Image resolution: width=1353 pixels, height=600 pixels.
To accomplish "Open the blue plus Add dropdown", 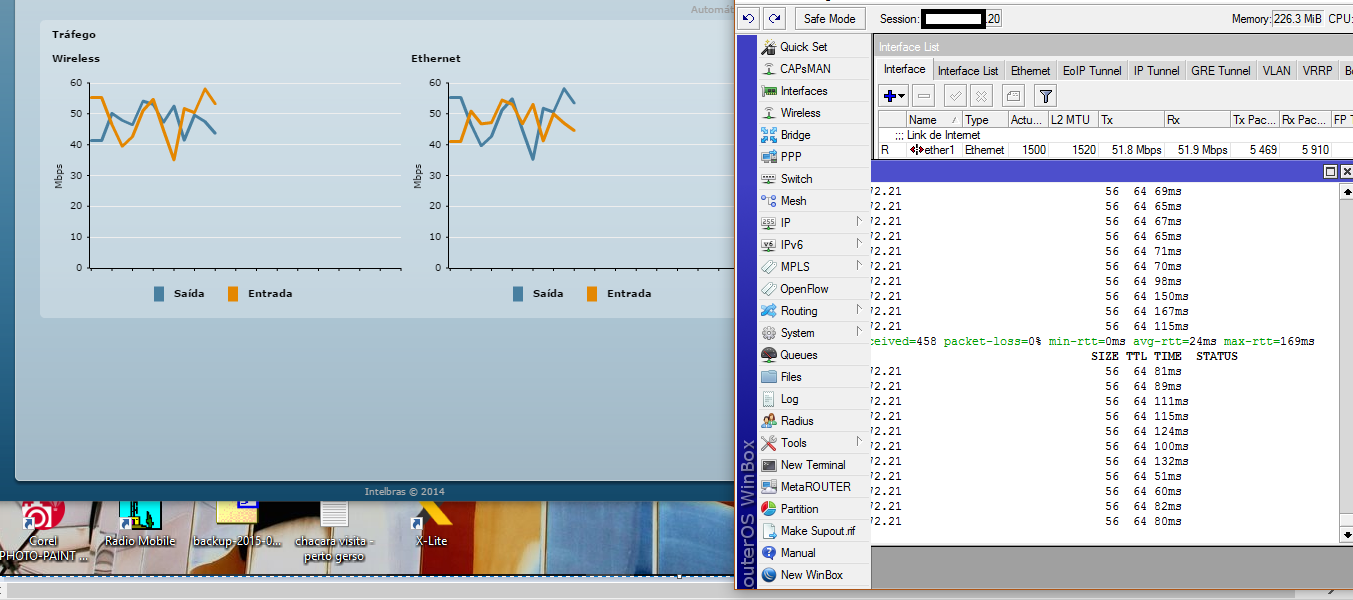I will (x=893, y=96).
